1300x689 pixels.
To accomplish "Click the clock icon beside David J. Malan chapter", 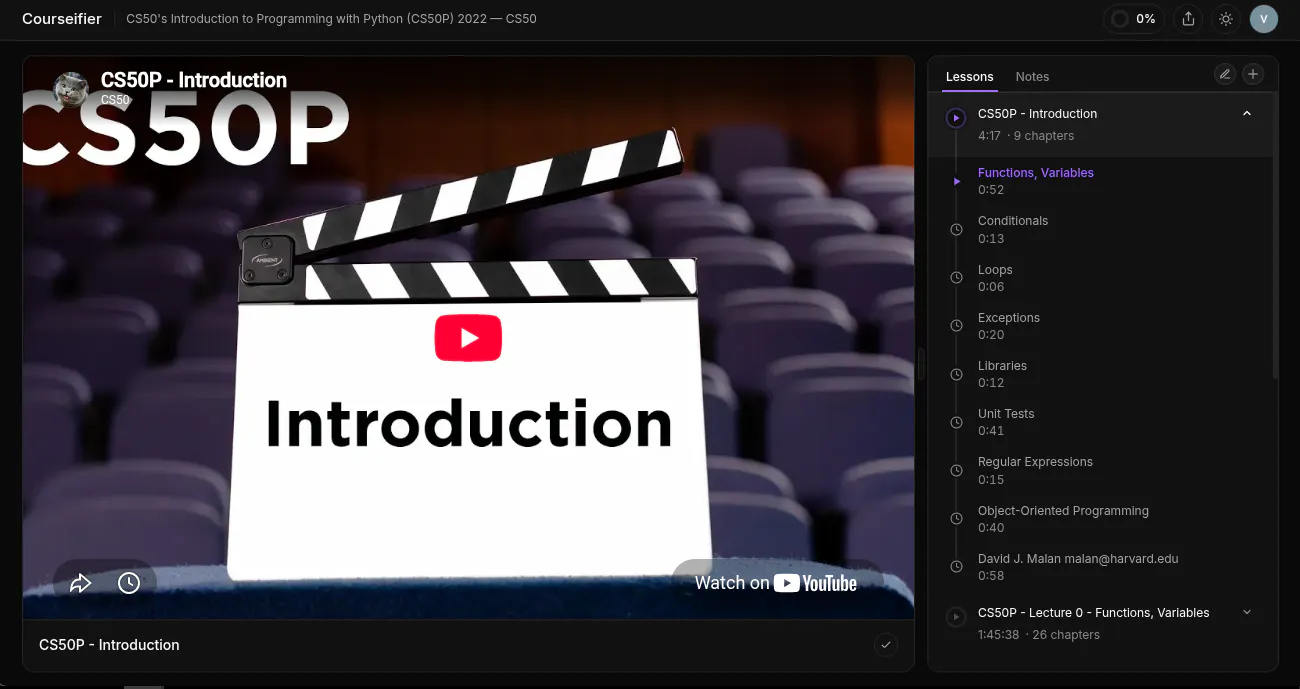I will click(956, 567).
